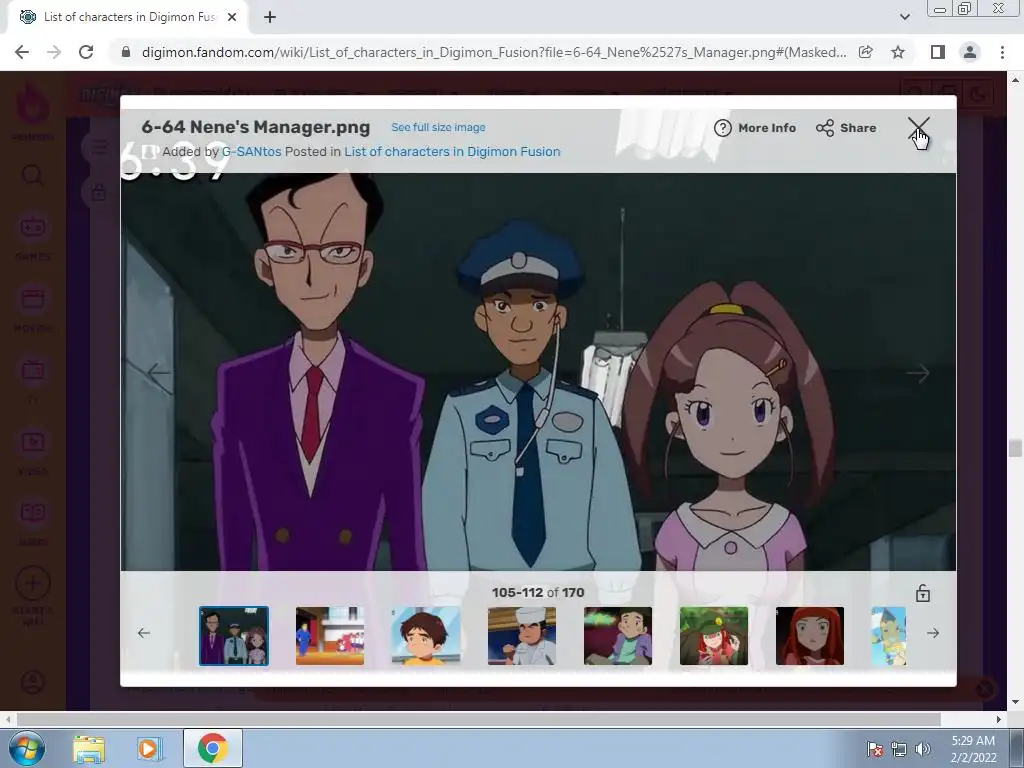Go to previous image with left arrow on picture
1024x768 pixels.
coord(159,373)
